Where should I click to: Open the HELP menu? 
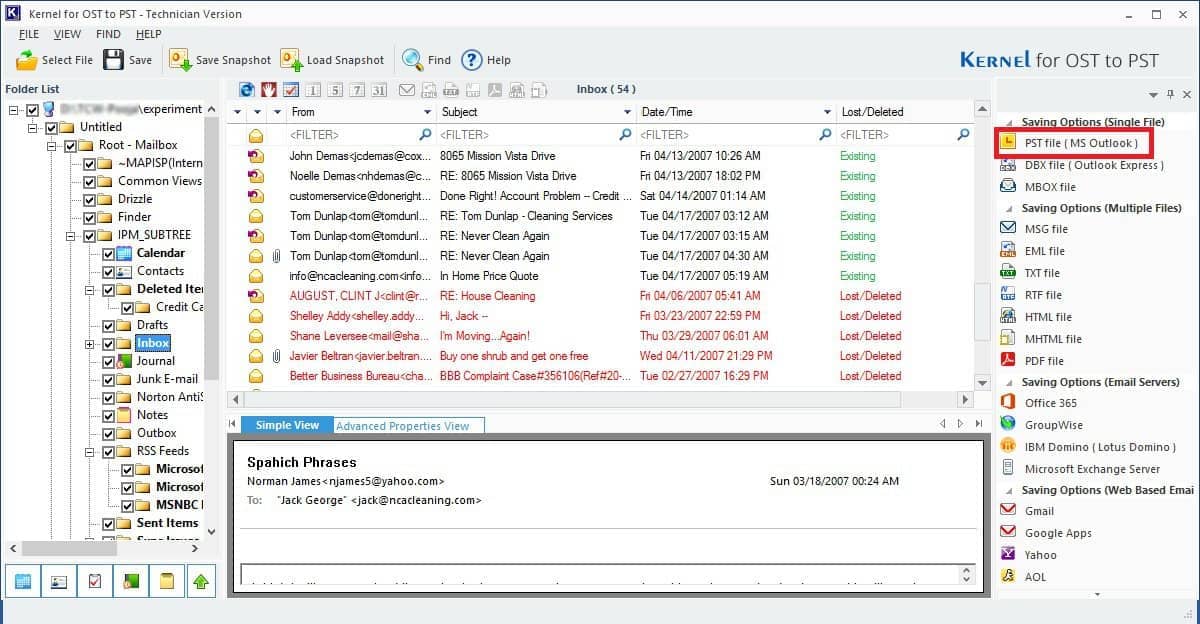point(148,34)
